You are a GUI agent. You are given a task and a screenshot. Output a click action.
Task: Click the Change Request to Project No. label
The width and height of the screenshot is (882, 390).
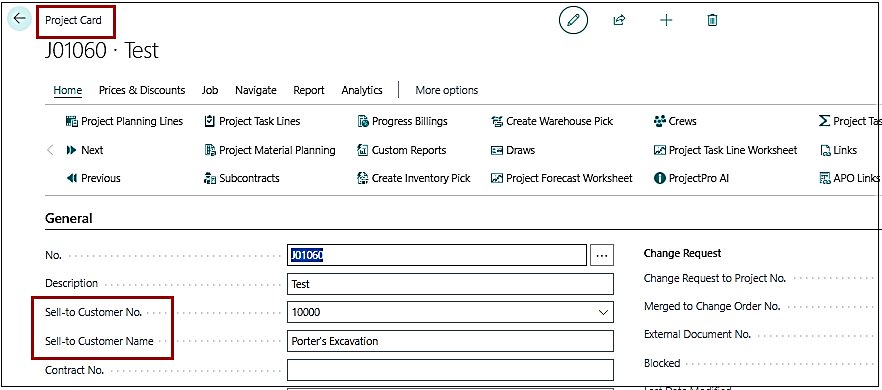pyautogui.click(x=714, y=278)
